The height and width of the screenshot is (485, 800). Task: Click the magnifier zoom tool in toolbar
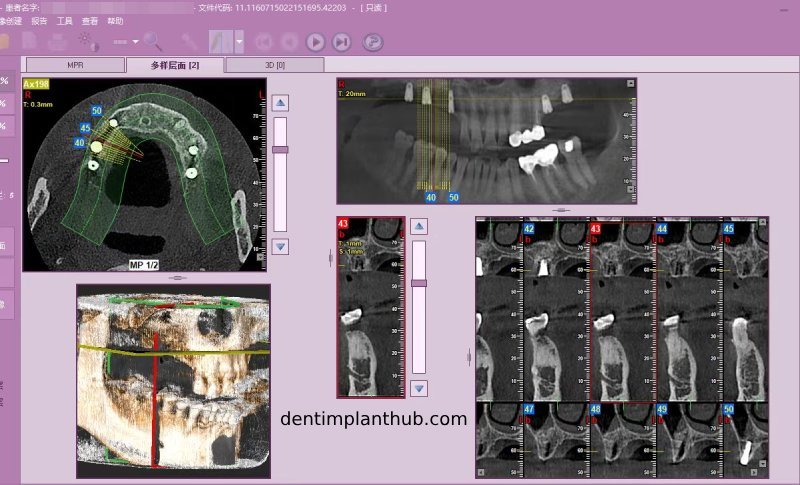152,41
